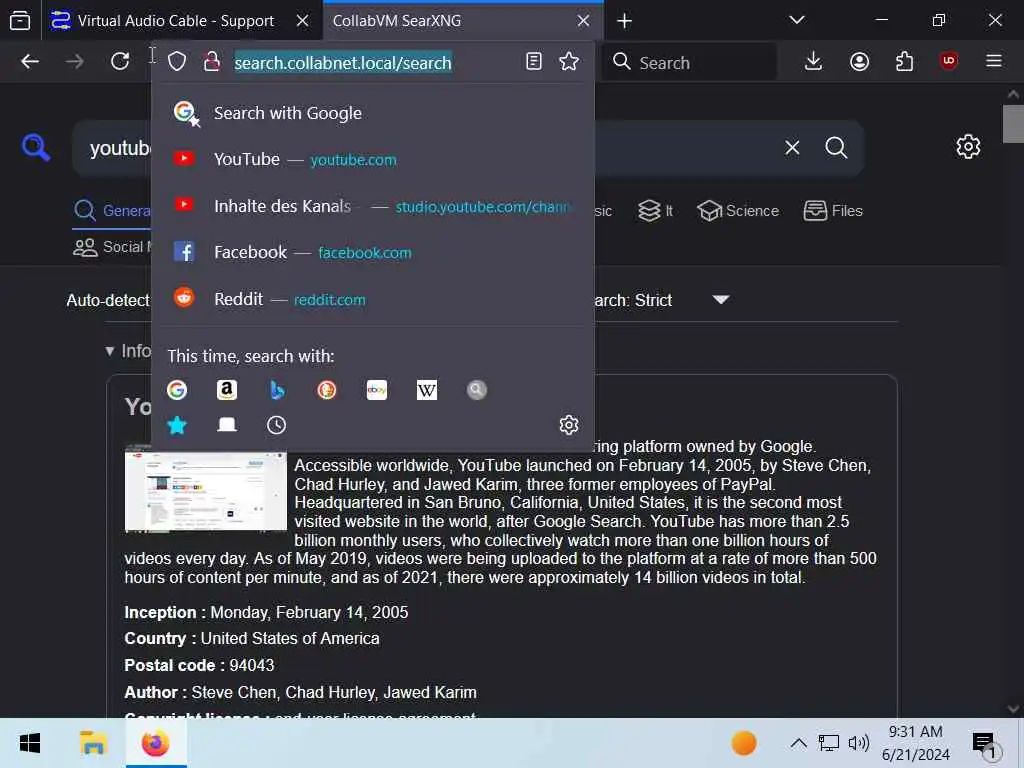Open volume control in tray
Image resolution: width=1024 pixels, height=768 pixels.
[859, 743]
